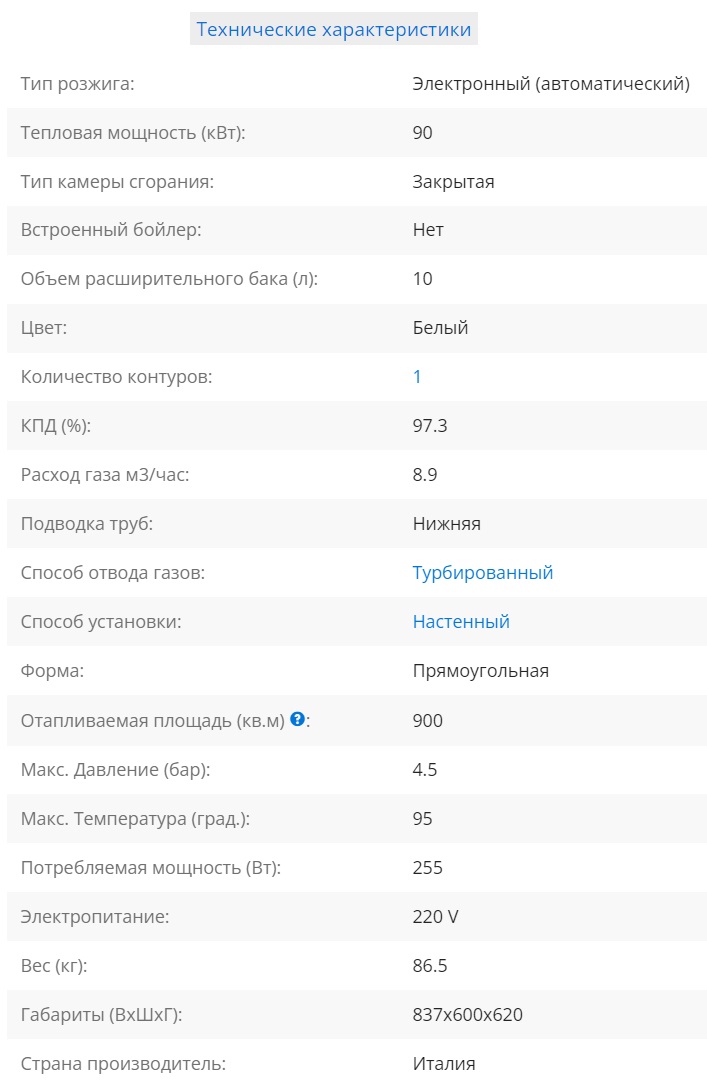This screenshot has height=1084, width=707.
Task: Click the Макс. Давление (бар) label
Action: (x=115, y=769)
